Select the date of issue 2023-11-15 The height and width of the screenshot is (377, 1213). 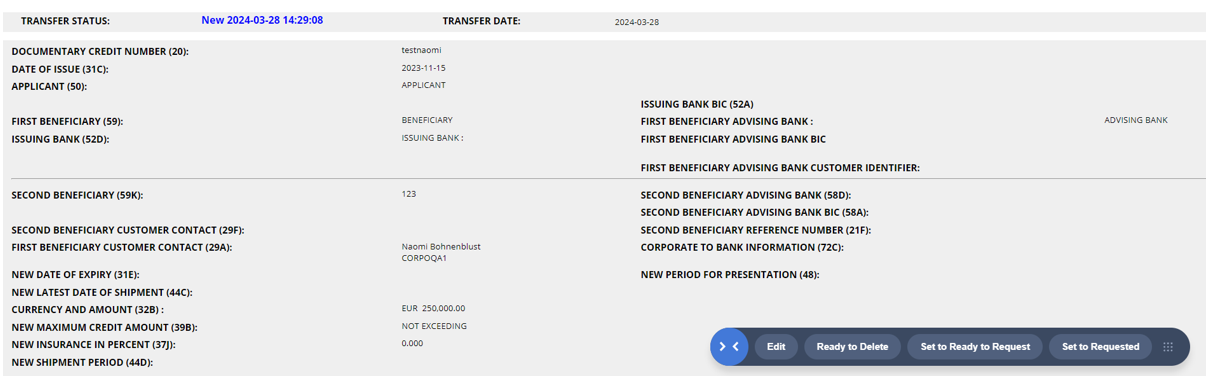pyautogui.click(x=424, y=68)
